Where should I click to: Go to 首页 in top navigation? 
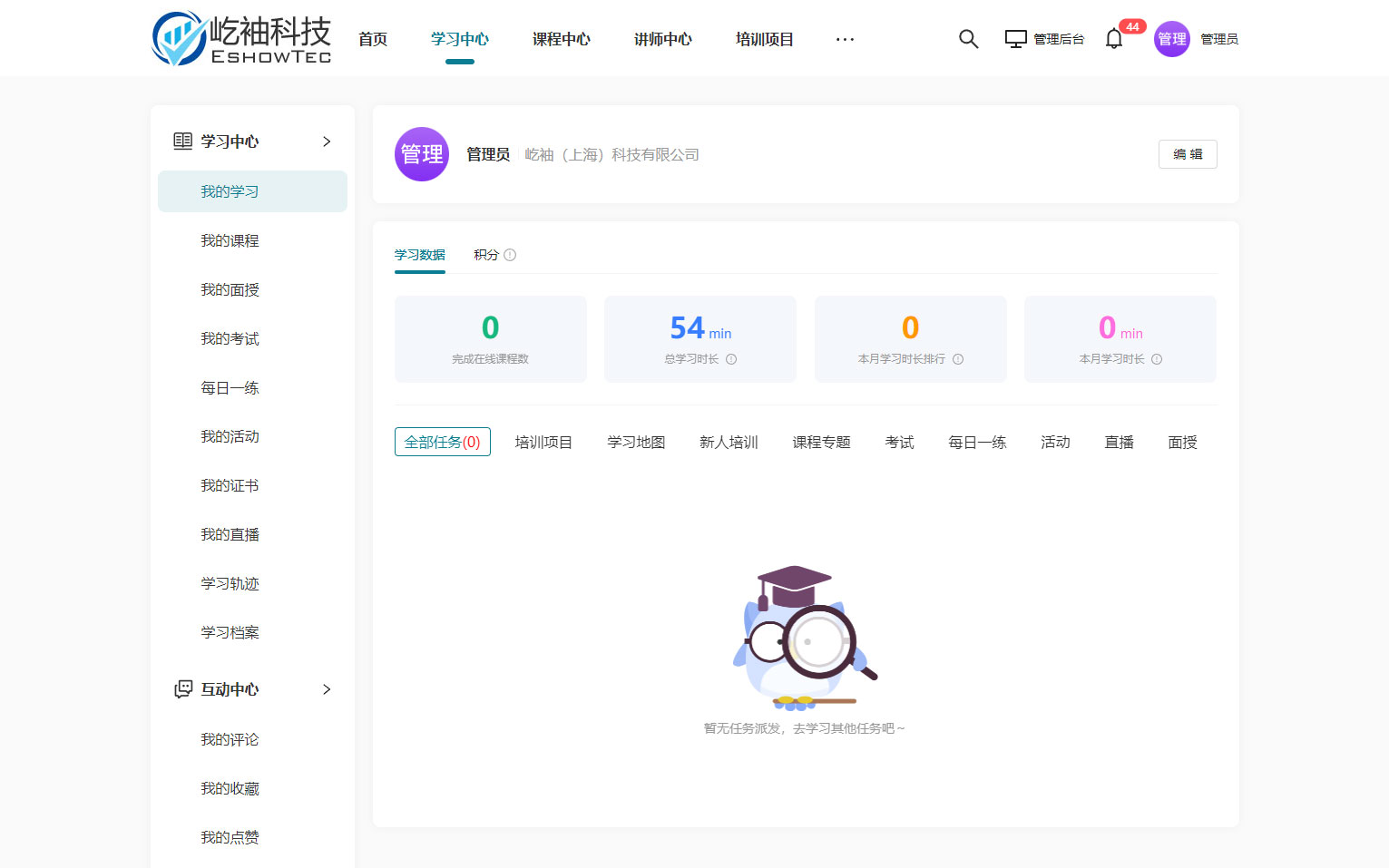pos(373,39)
